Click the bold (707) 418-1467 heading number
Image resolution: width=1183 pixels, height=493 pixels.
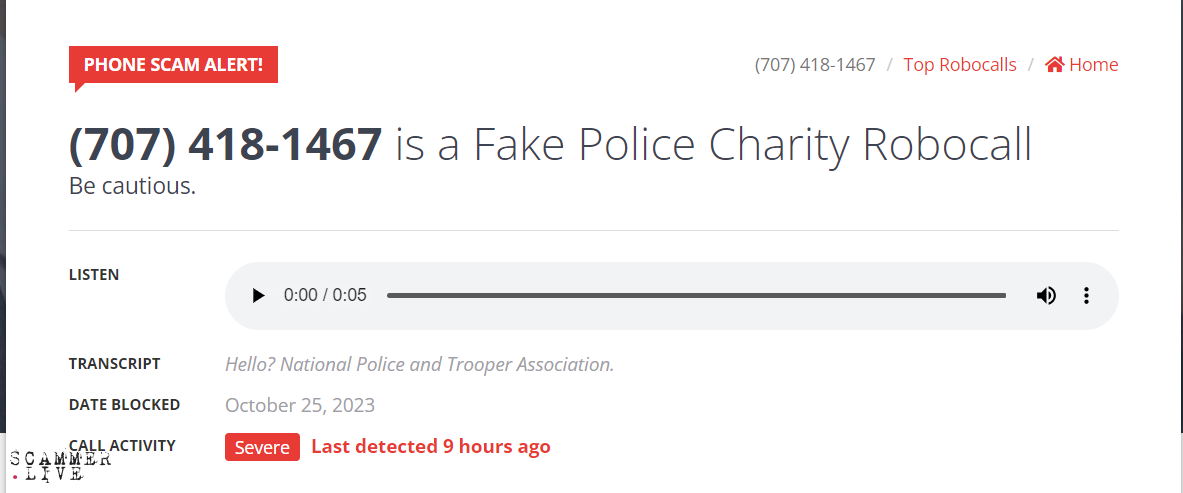point(225,146)
